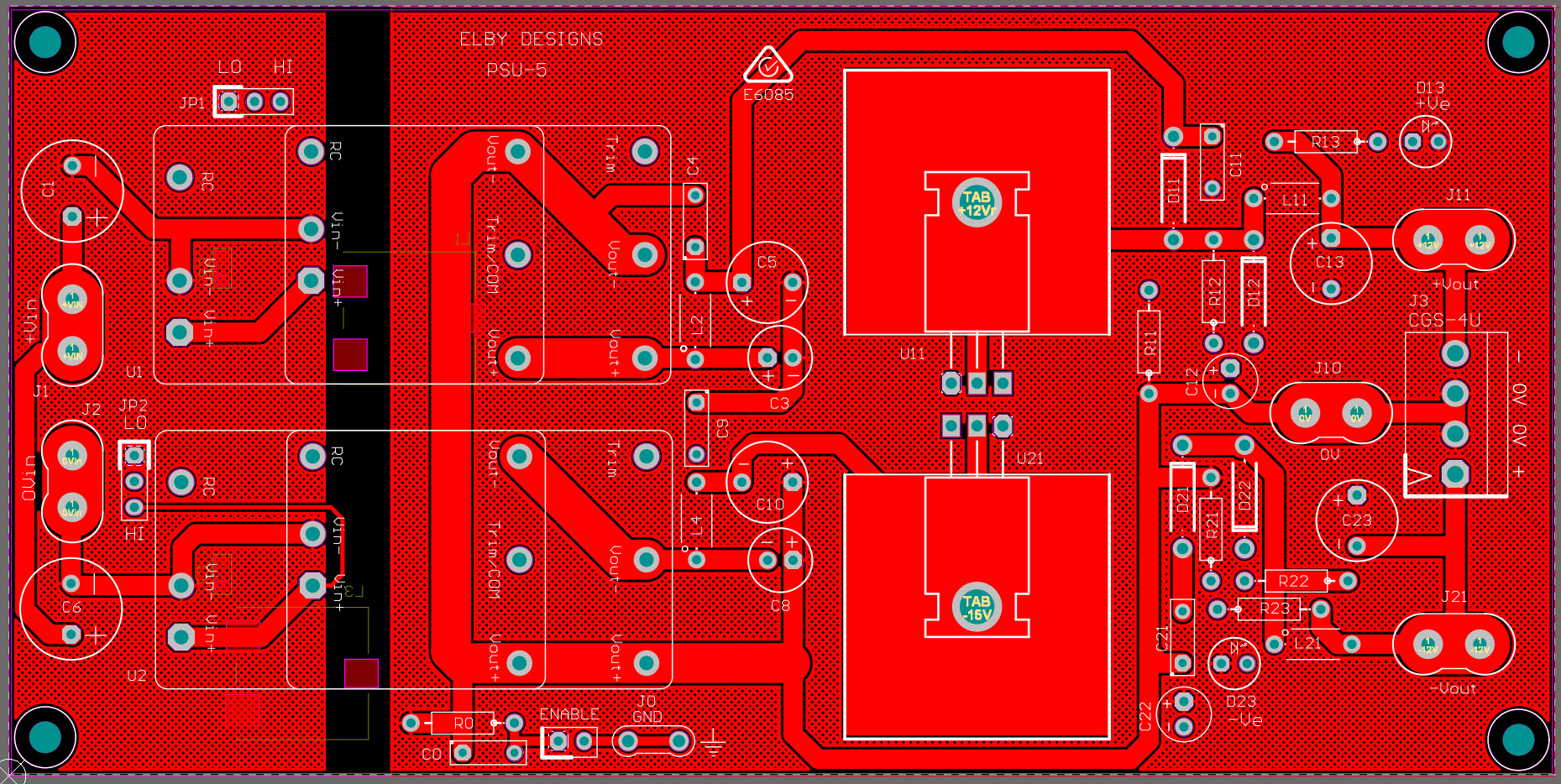
Task: Select the R13 resistor body
Action: 1325,142
